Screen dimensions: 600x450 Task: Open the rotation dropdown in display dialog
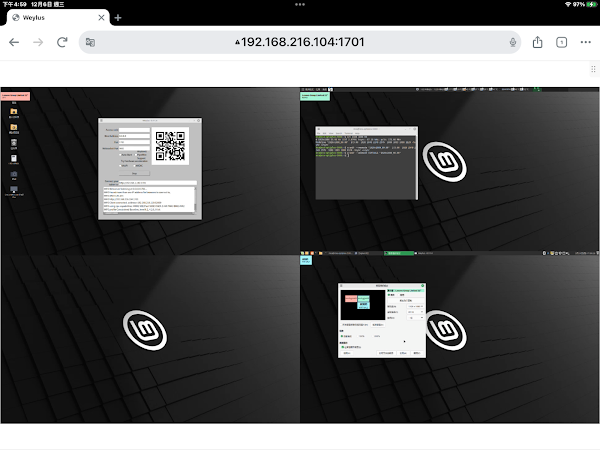(x=415, y=318)
